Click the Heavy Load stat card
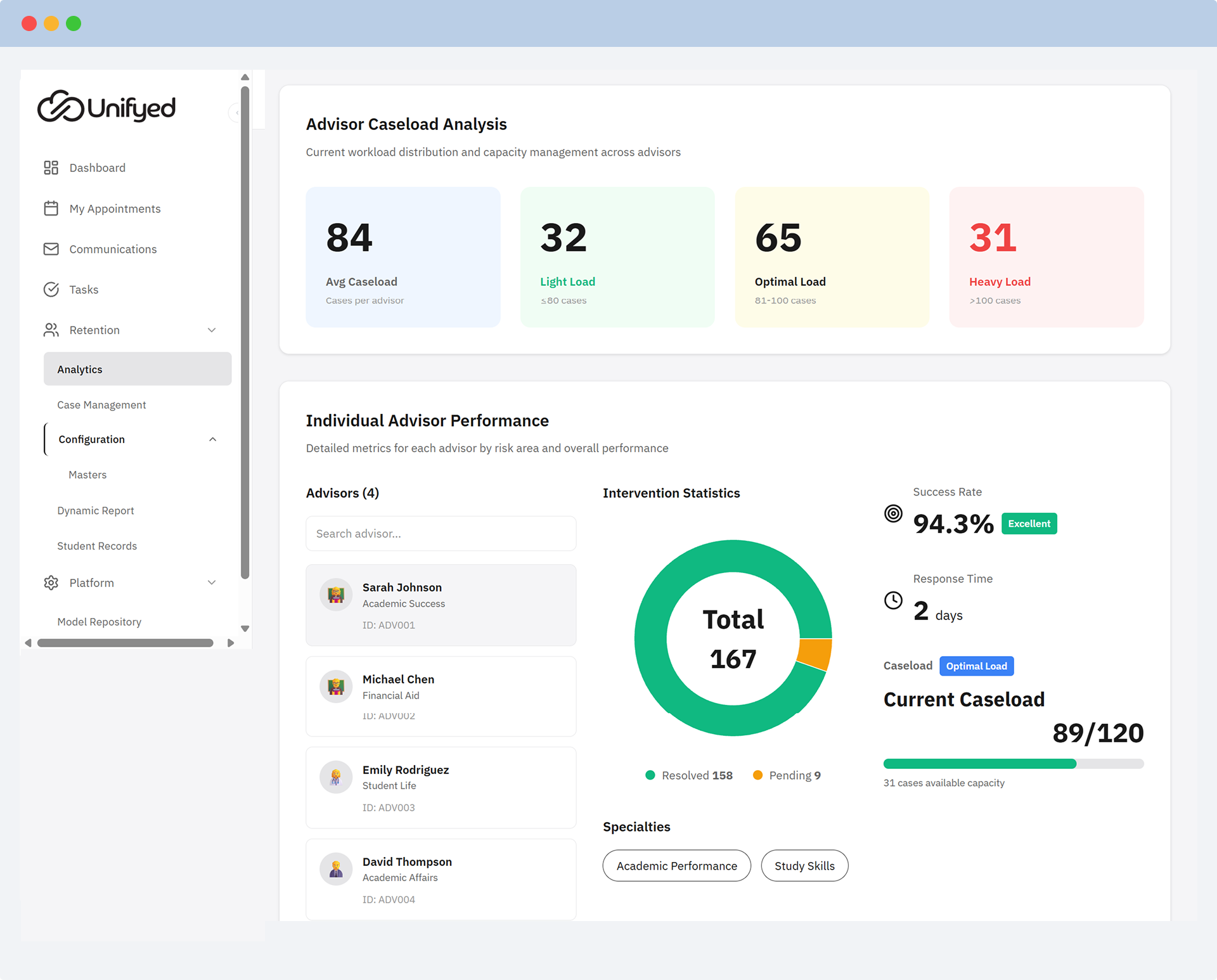The width and height of the screenshot is (1217, 980). click(x=1046, y=257)
